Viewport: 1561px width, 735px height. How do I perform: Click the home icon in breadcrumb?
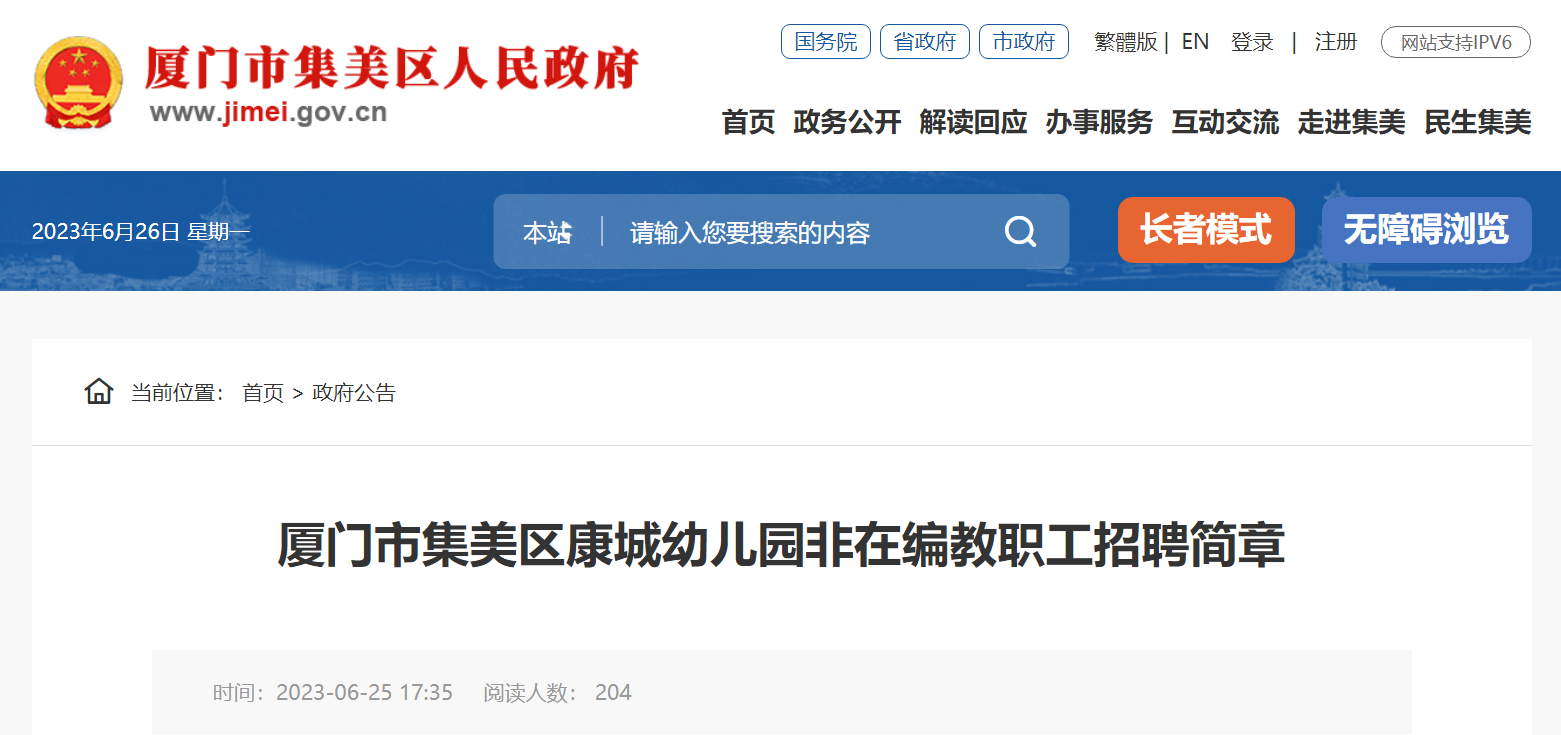[99, 391]
